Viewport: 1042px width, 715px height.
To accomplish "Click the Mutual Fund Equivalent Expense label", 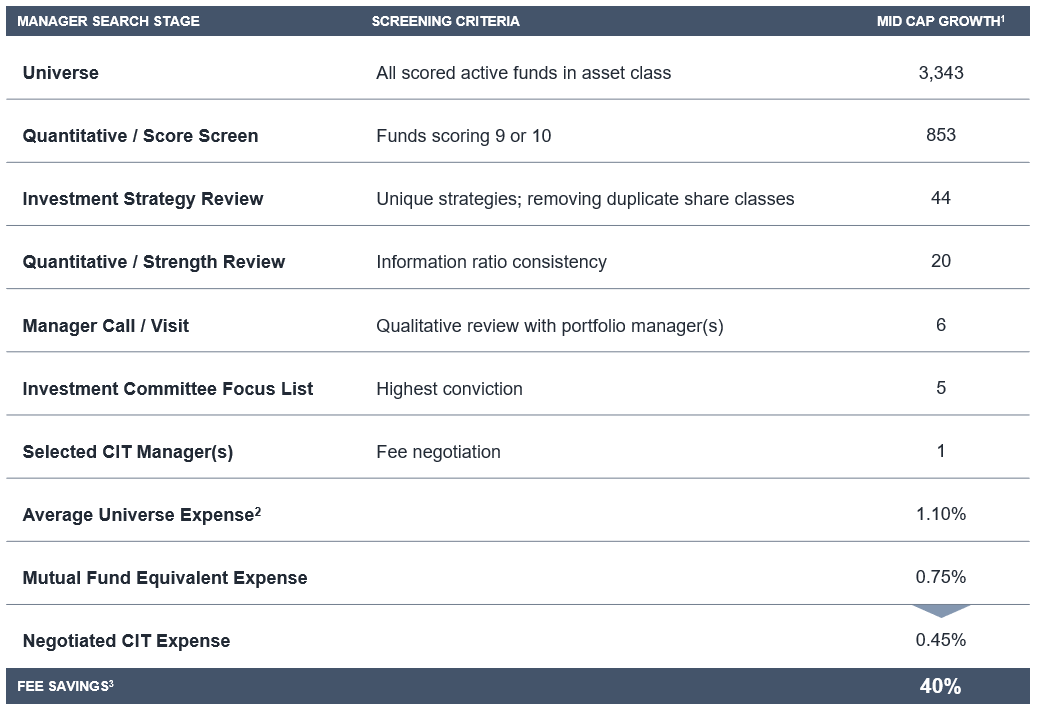I will 165,578.
